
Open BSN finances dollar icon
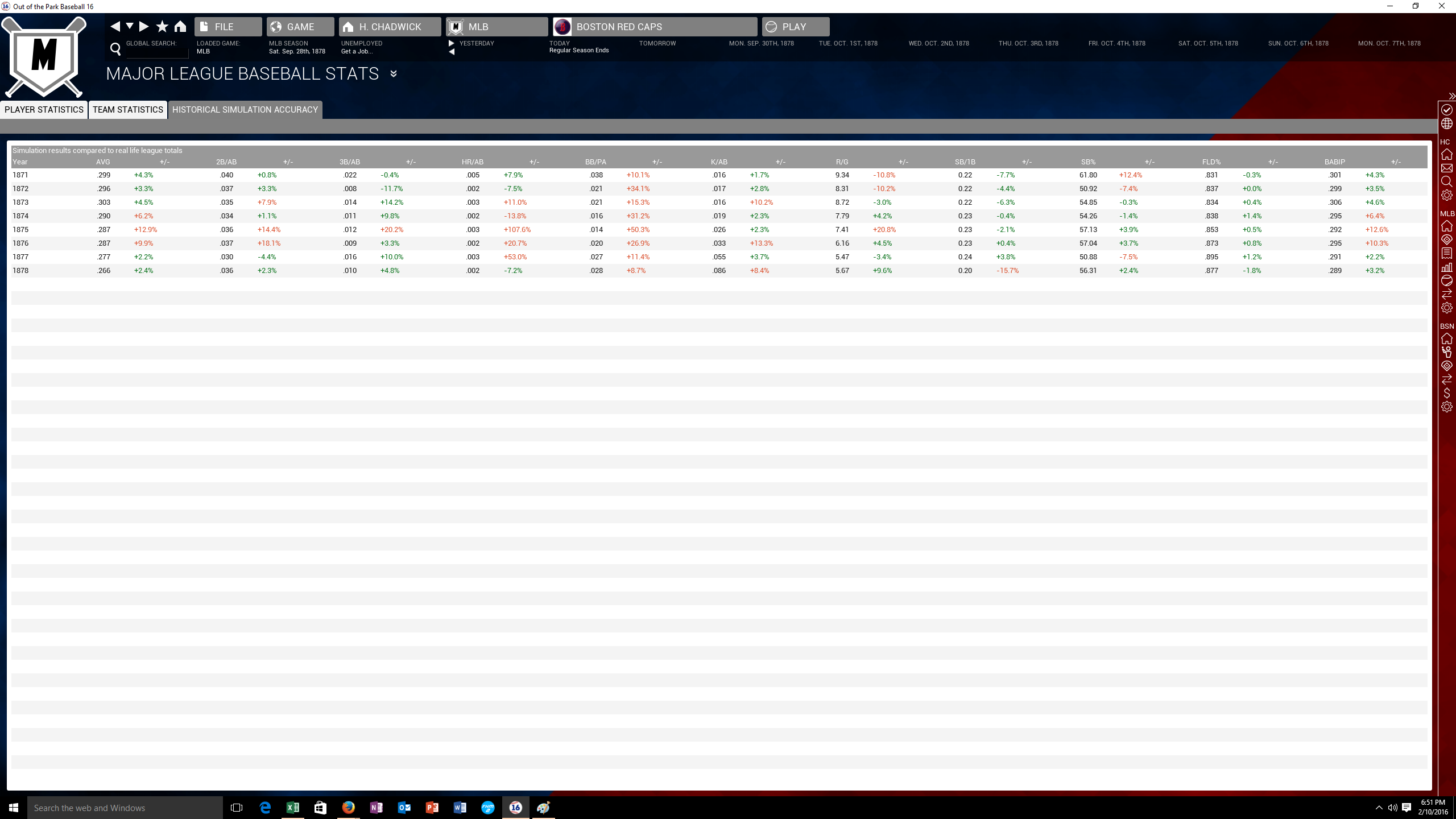(x=1447, y=393)
